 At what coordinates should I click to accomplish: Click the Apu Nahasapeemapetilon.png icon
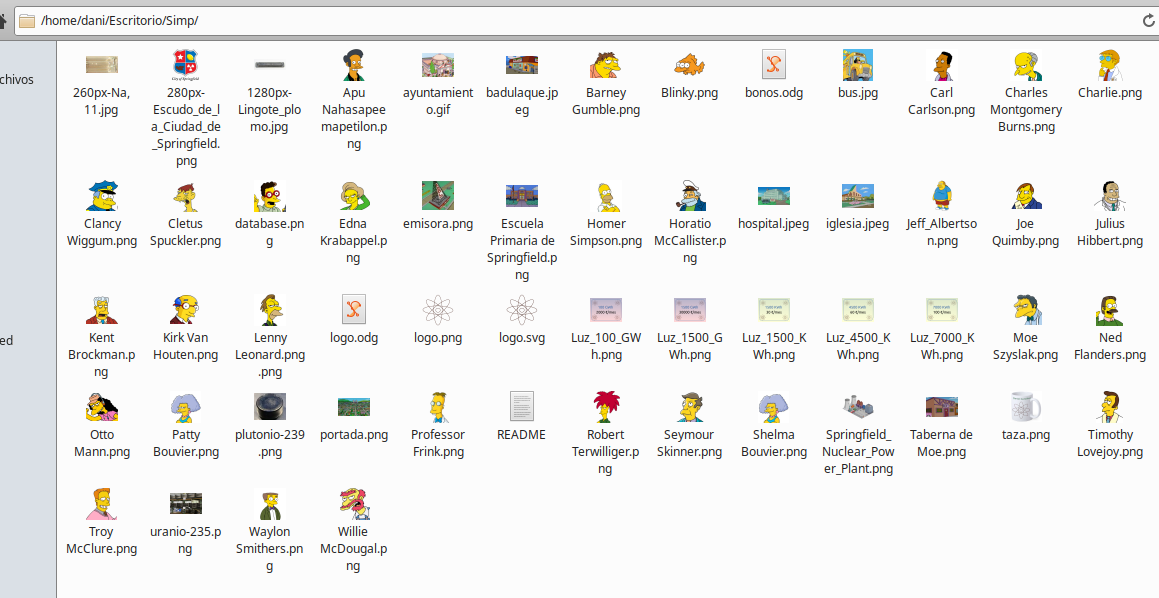[354, 65]
